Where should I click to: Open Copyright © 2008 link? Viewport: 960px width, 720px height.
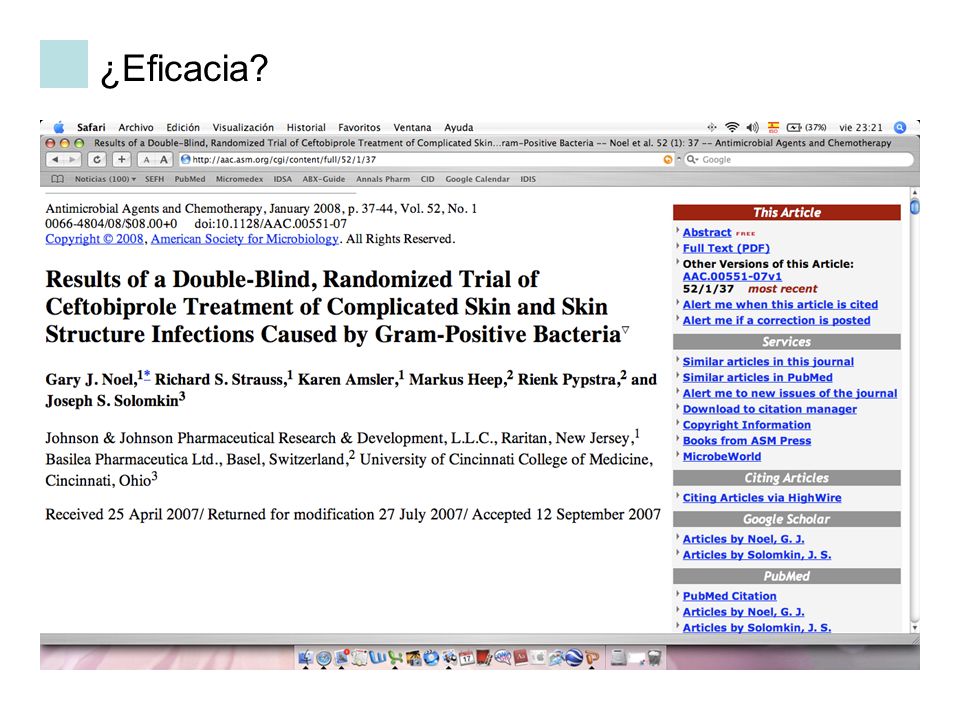pos(94,239)
